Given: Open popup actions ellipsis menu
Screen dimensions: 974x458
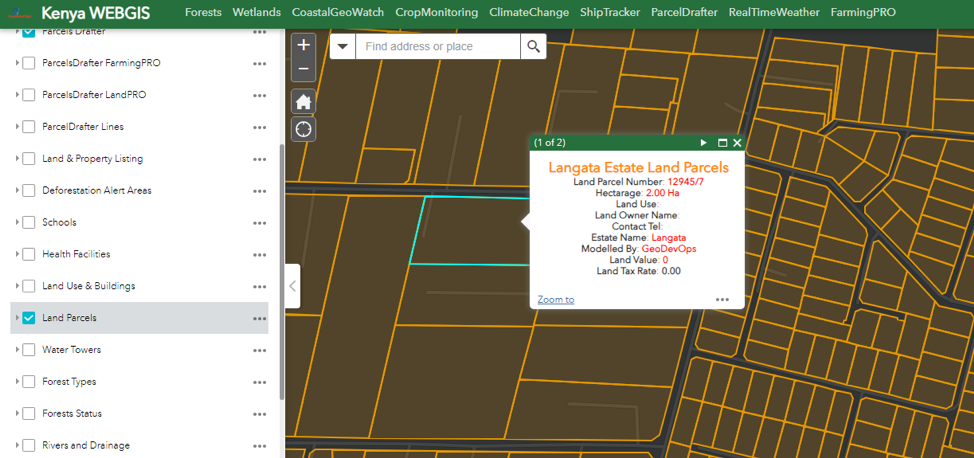Looking at the screenshot, I should pos(722,299).
